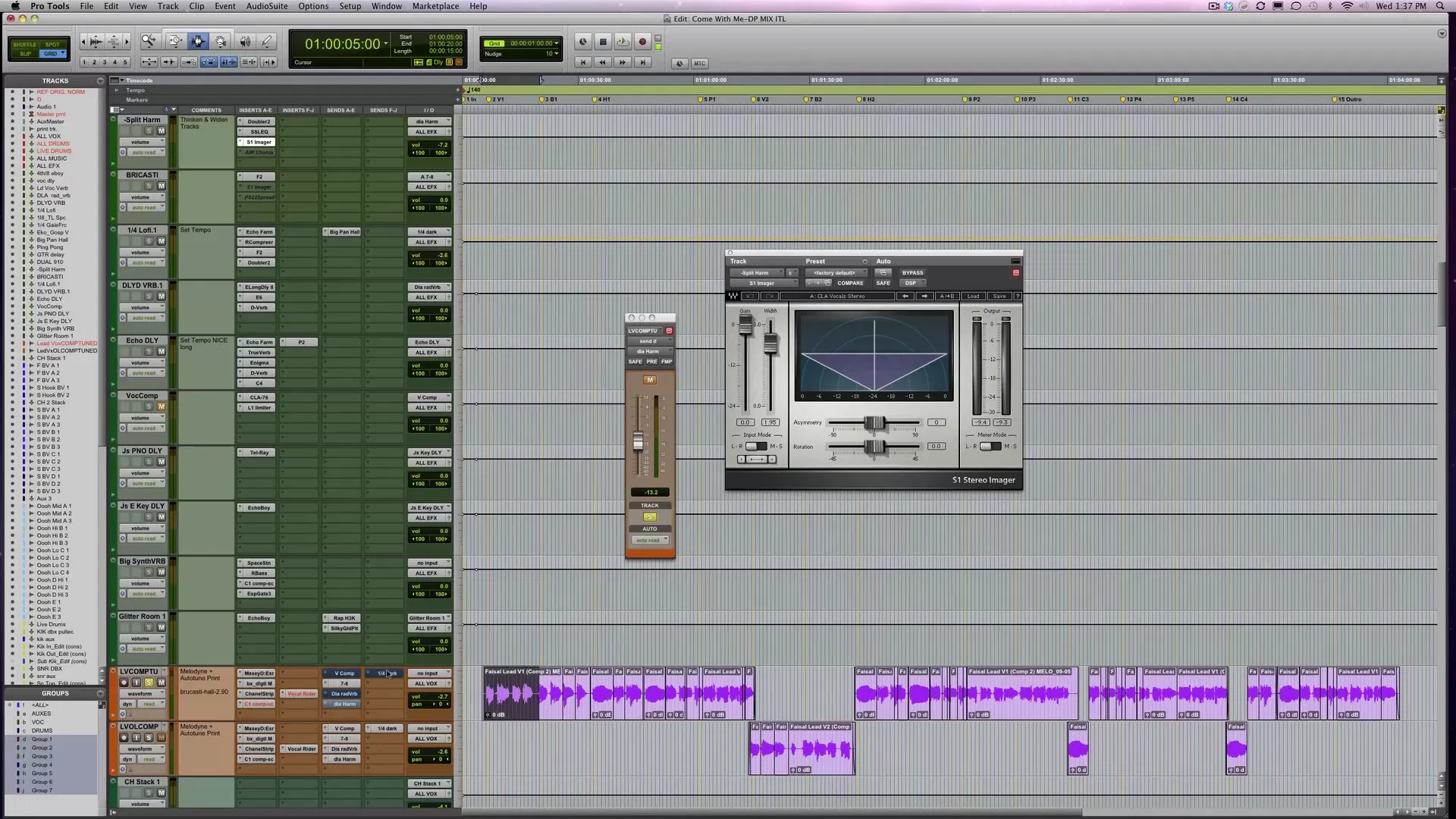The width and height of the screenshot is (1456, 819).
Task: Toggle Meter Mode L-R / M-S switch
Action: (x=990, y=446)
